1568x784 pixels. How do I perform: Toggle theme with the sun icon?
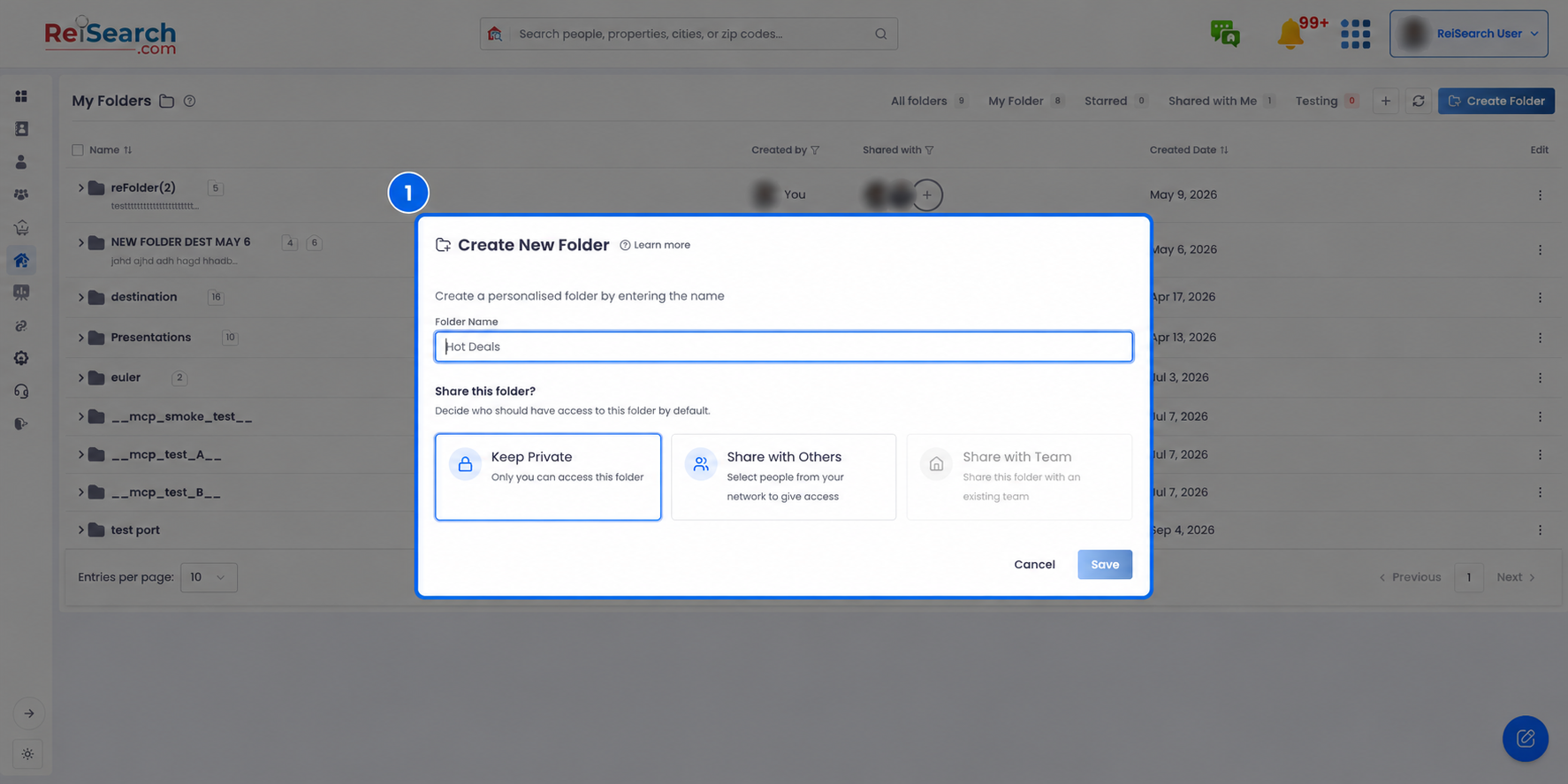(27, 754)
